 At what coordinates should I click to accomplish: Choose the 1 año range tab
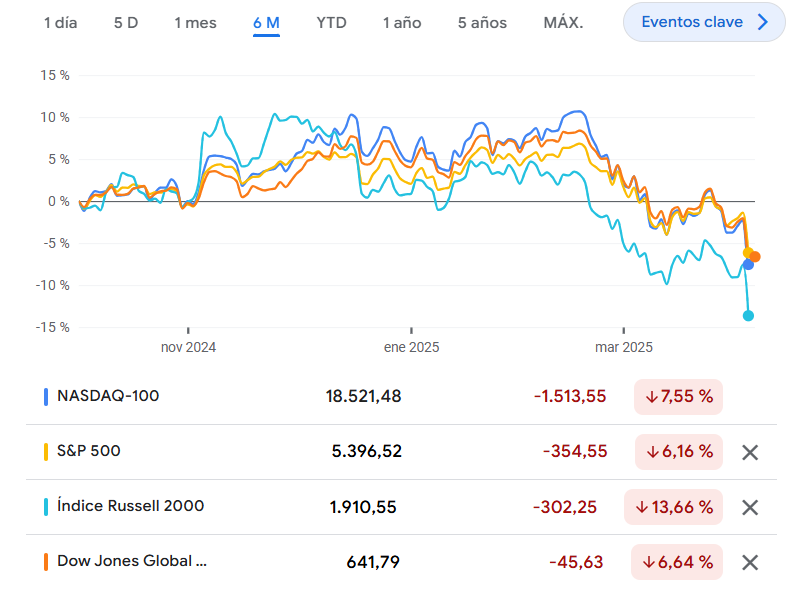click(402, 23)
